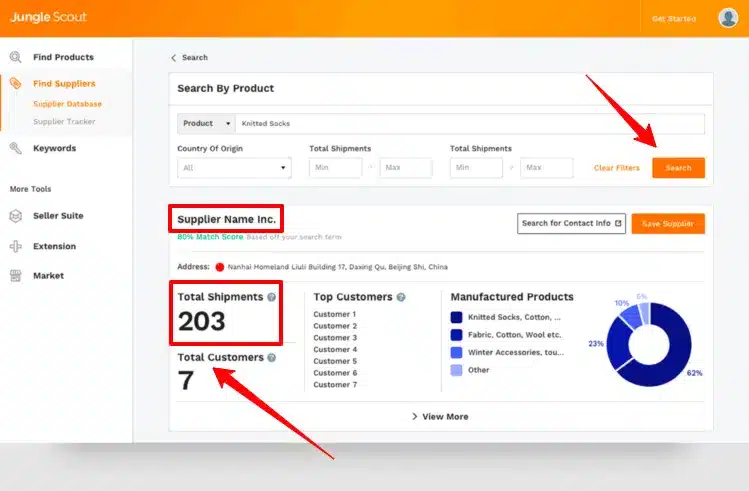Click the Find Suppliers tag icon
Image resolution: width=749 pixels, height=491 pixels.
(16, 84)
